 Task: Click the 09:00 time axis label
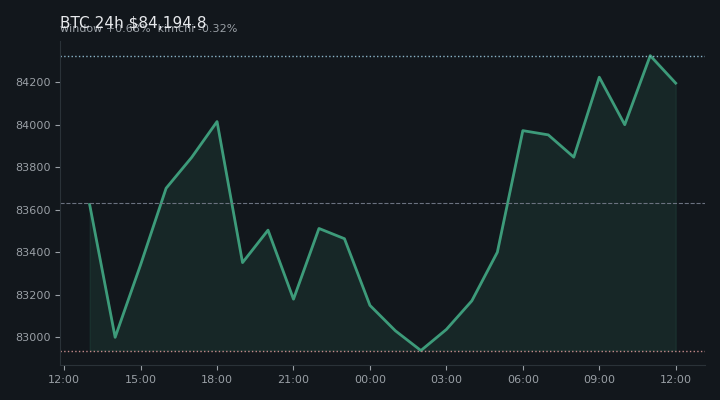[599, 379]
